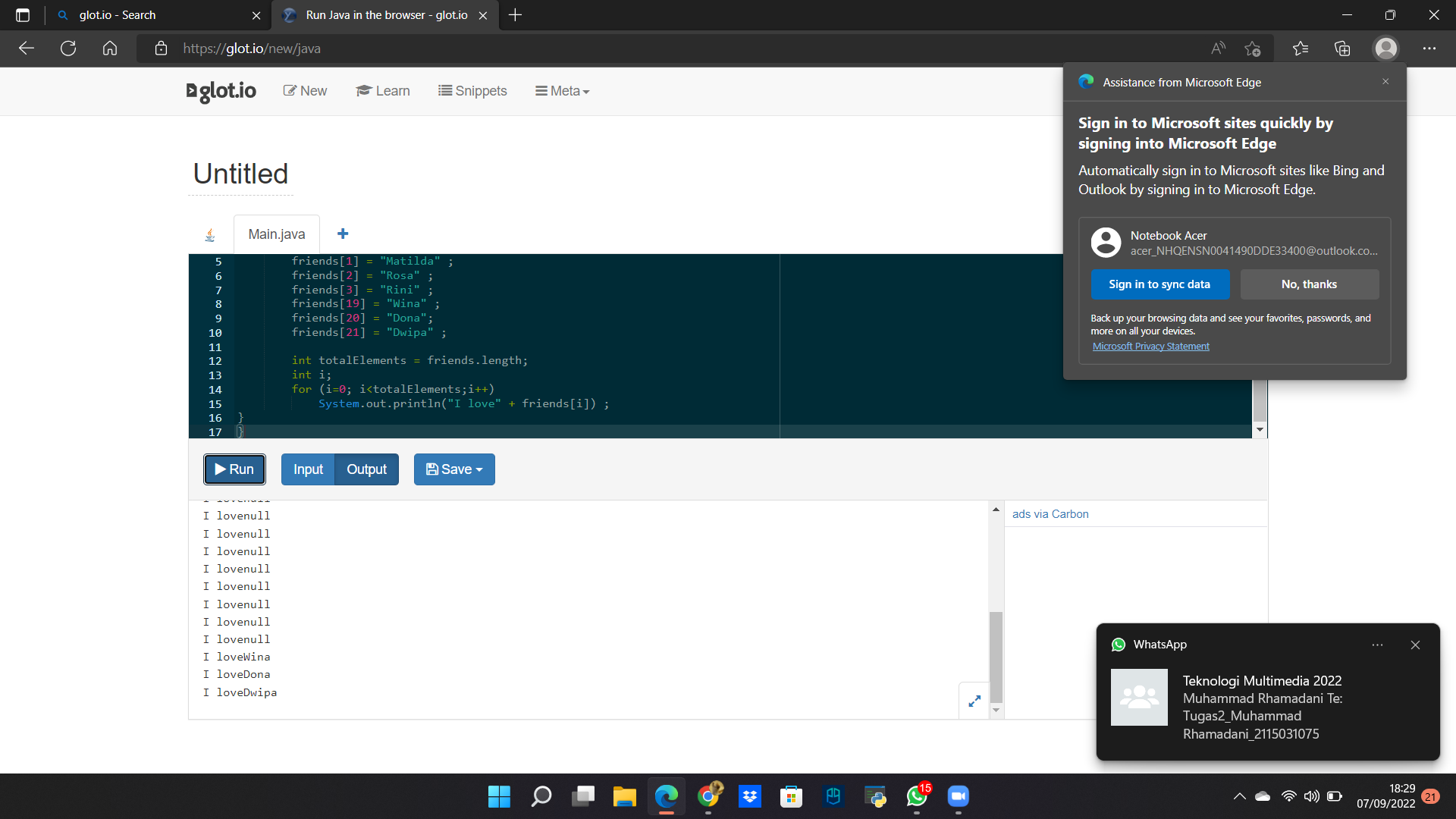The width and height of the screenshot is (1456, 819).
Task: Open the Save dropdown
Action: [453, 469]
